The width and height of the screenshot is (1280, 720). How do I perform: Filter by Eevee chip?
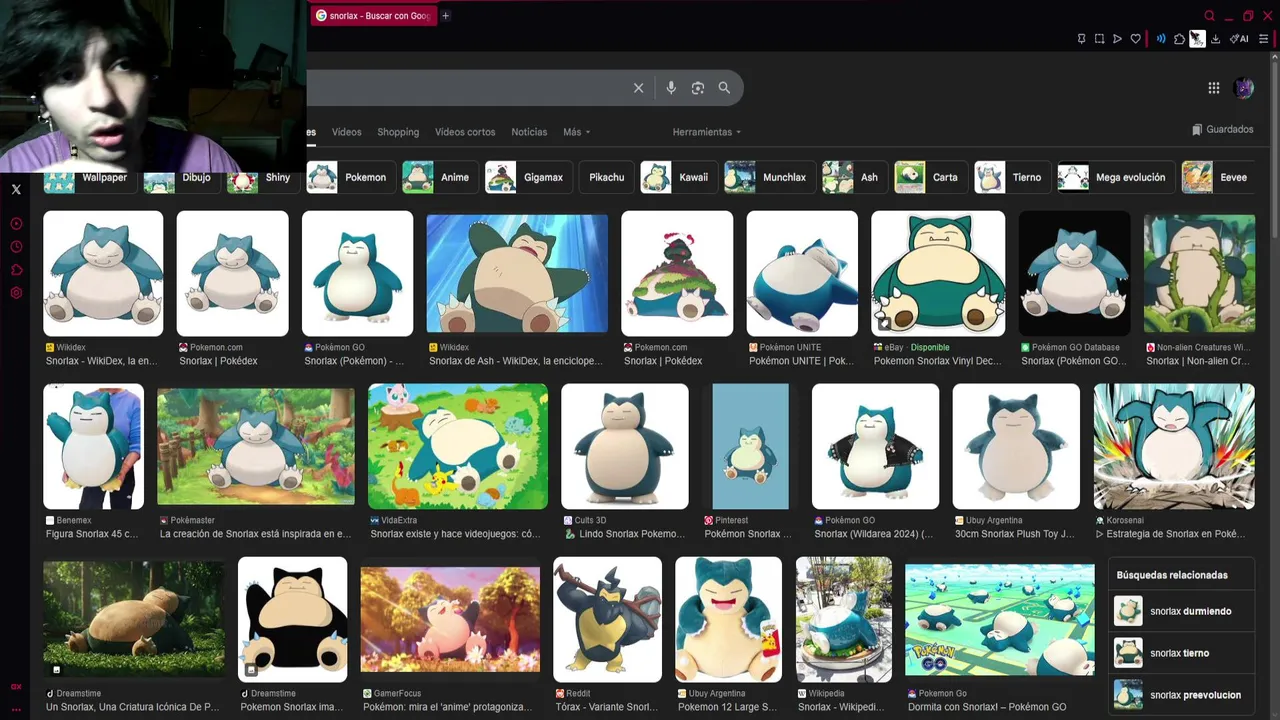[x=1217, y=177]
